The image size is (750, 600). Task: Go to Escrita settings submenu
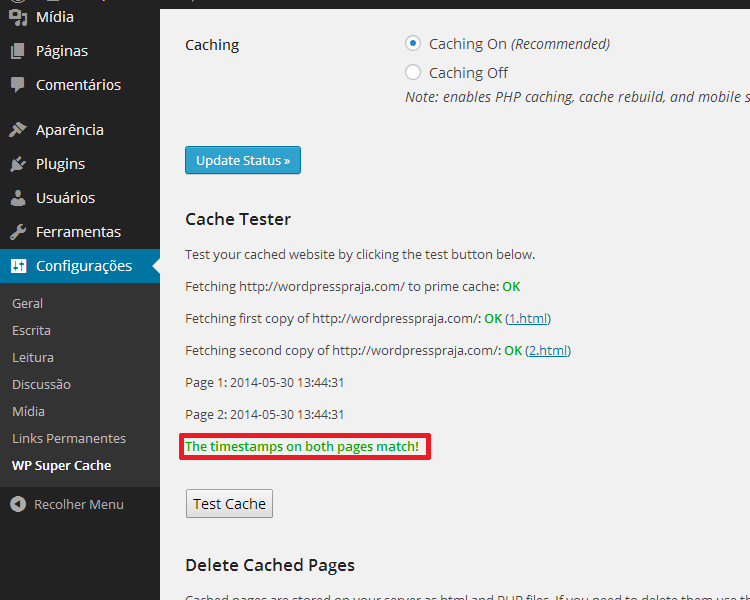pos(32,330)
